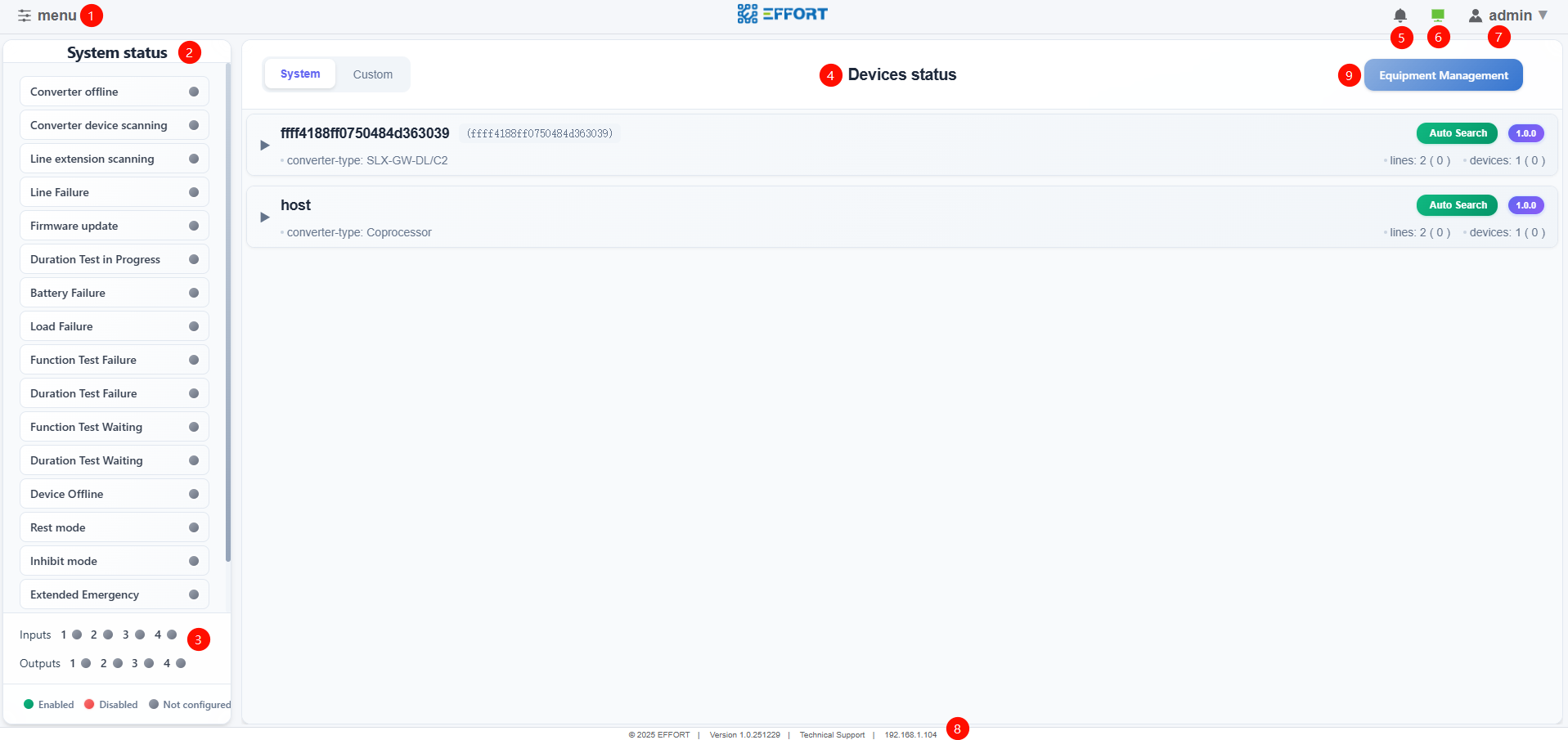Open the notification bell icon
The height and width of the screenshot is (740, 1568).
point(1400,16)
